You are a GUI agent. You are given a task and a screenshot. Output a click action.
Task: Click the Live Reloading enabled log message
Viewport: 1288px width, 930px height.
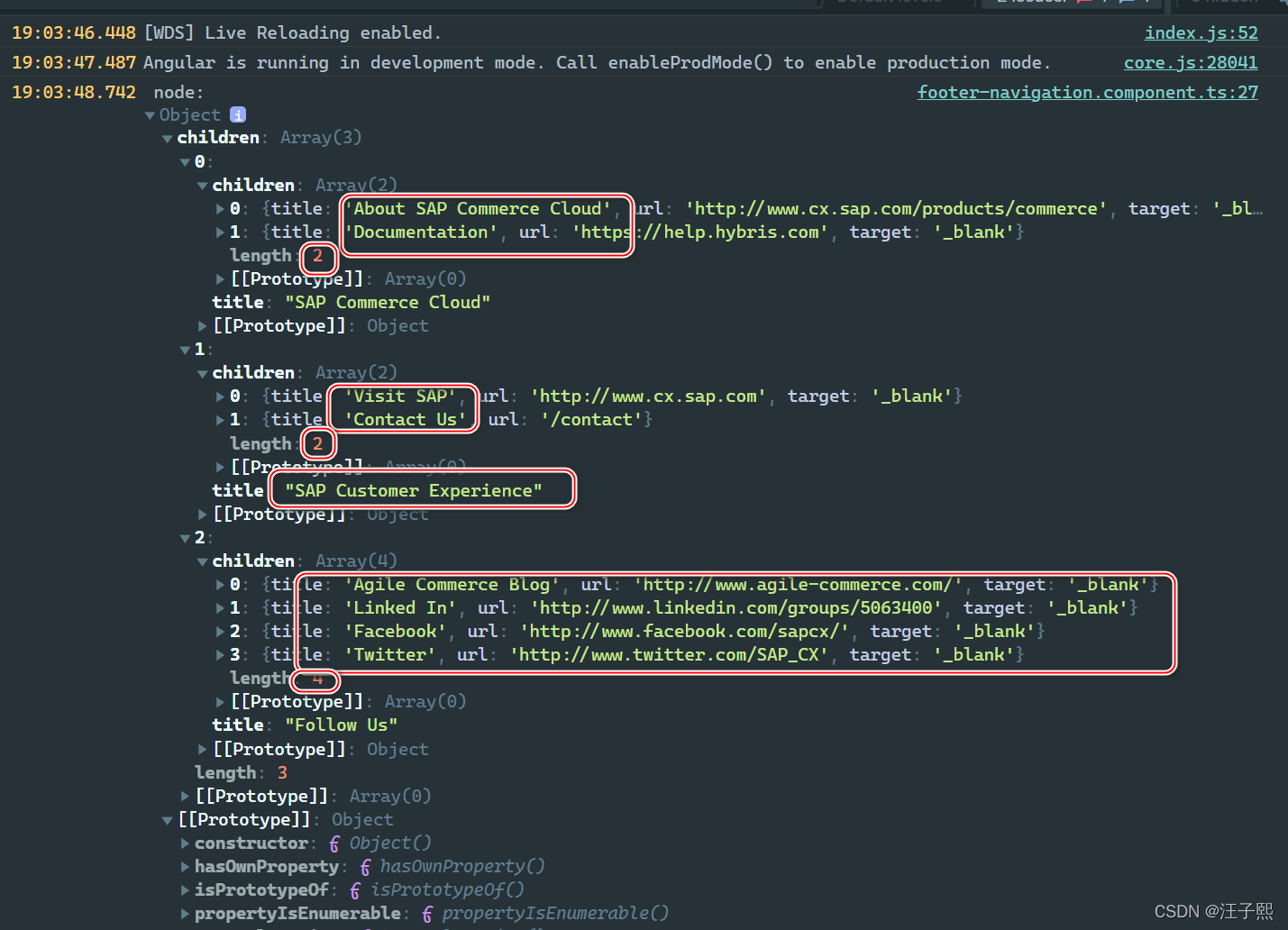[293, 32]
